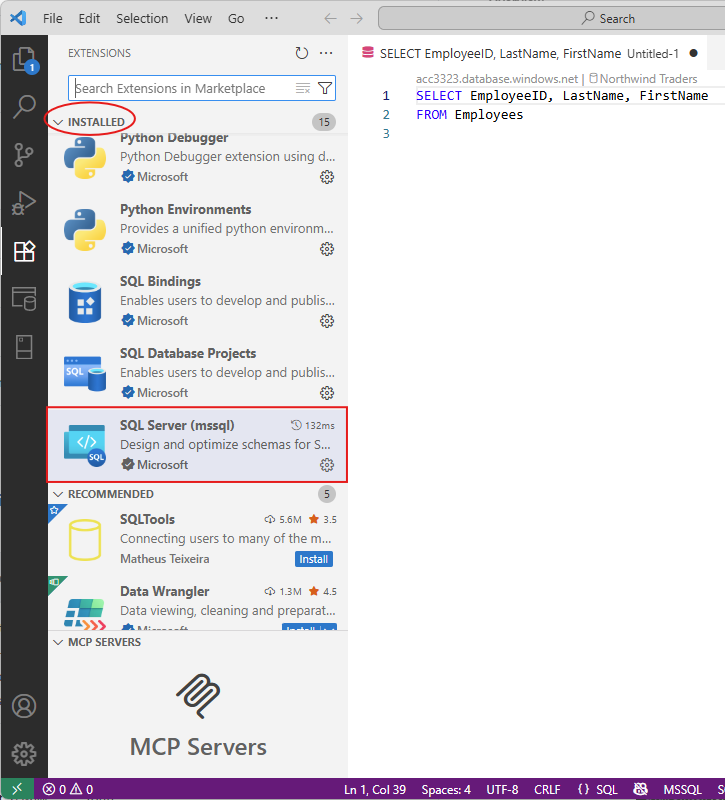
Task: Select the Extensions view icon
Action: [x=24, y=251]
